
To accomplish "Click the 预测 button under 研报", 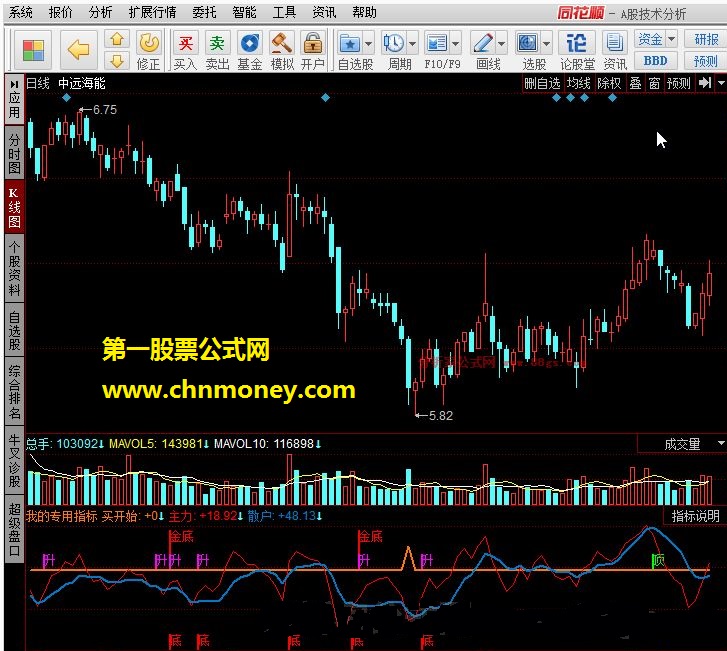I will click(x=706, y=61).
